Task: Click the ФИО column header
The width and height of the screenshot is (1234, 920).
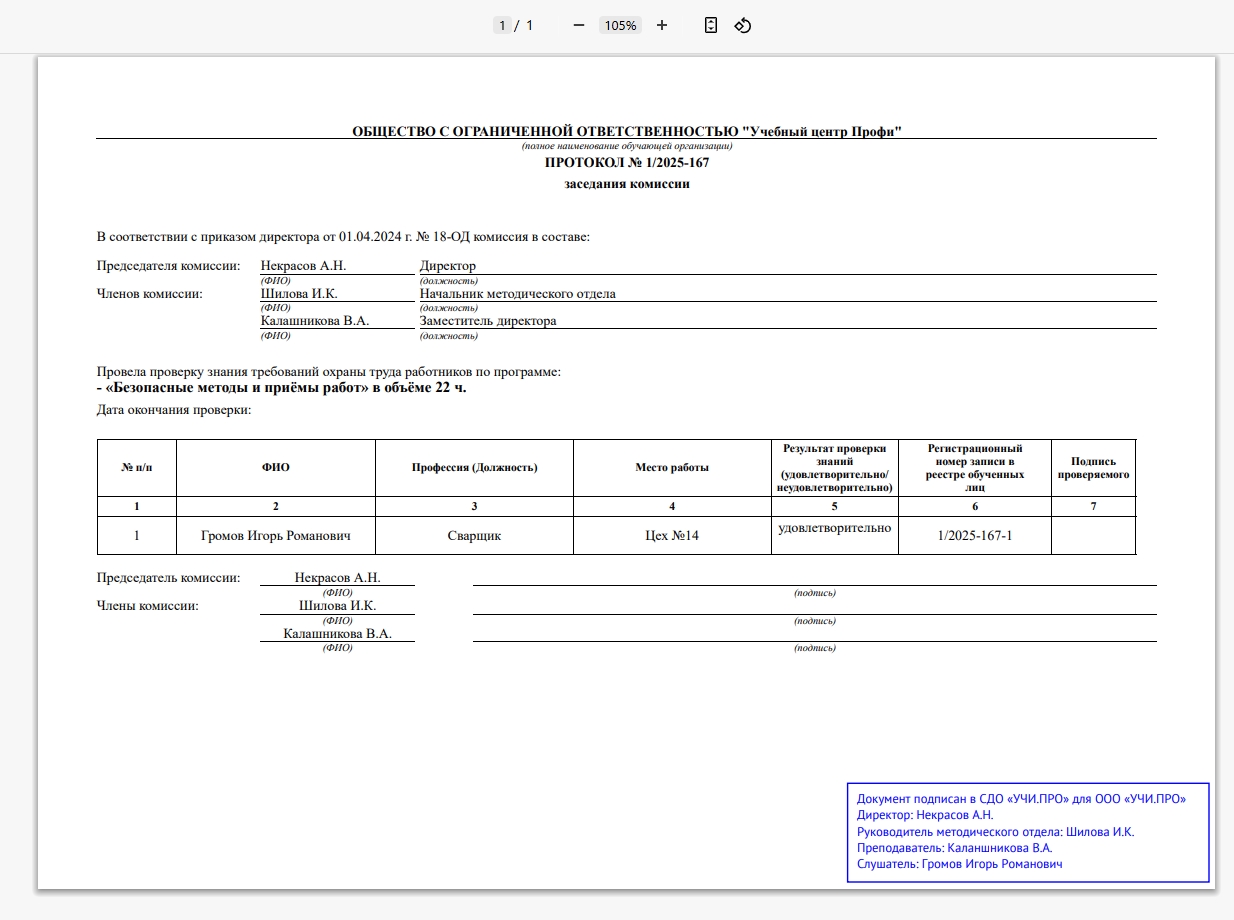Action: (275, 468)
